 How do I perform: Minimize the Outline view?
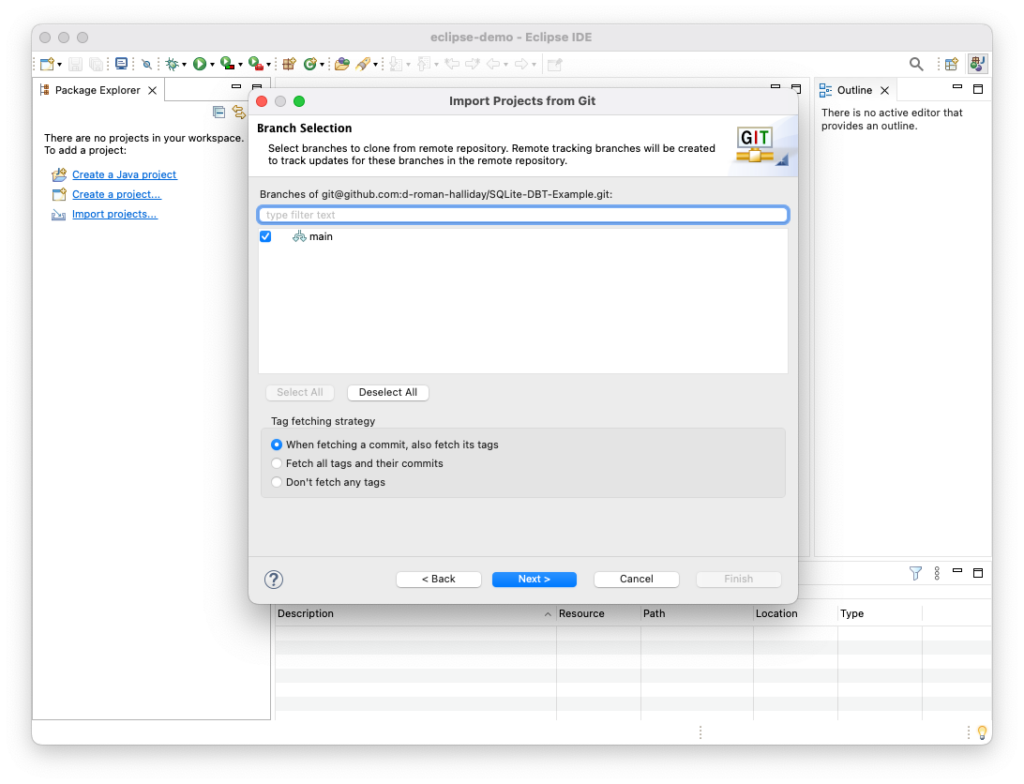957,87
